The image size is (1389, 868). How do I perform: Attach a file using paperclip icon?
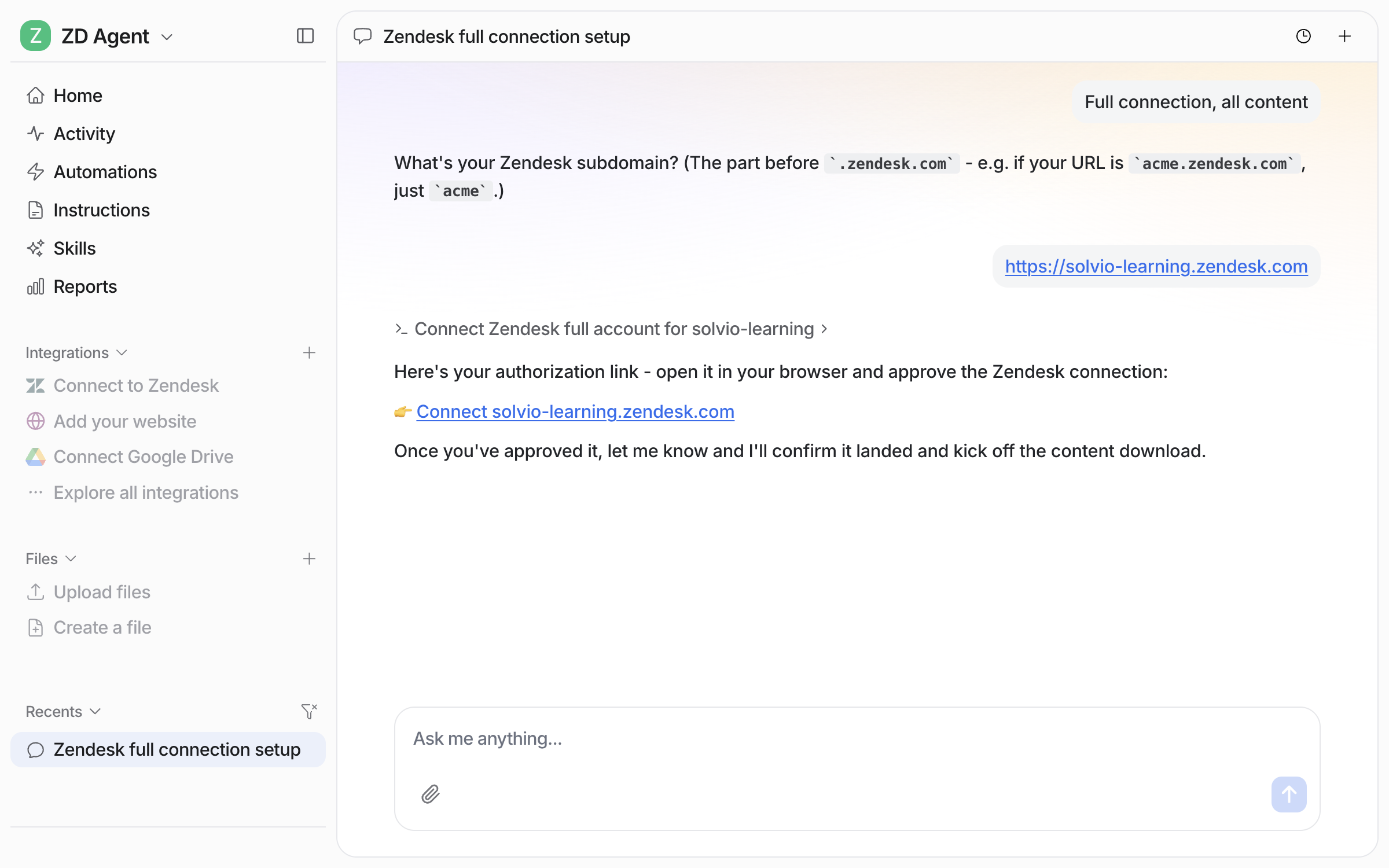point(431,795)
